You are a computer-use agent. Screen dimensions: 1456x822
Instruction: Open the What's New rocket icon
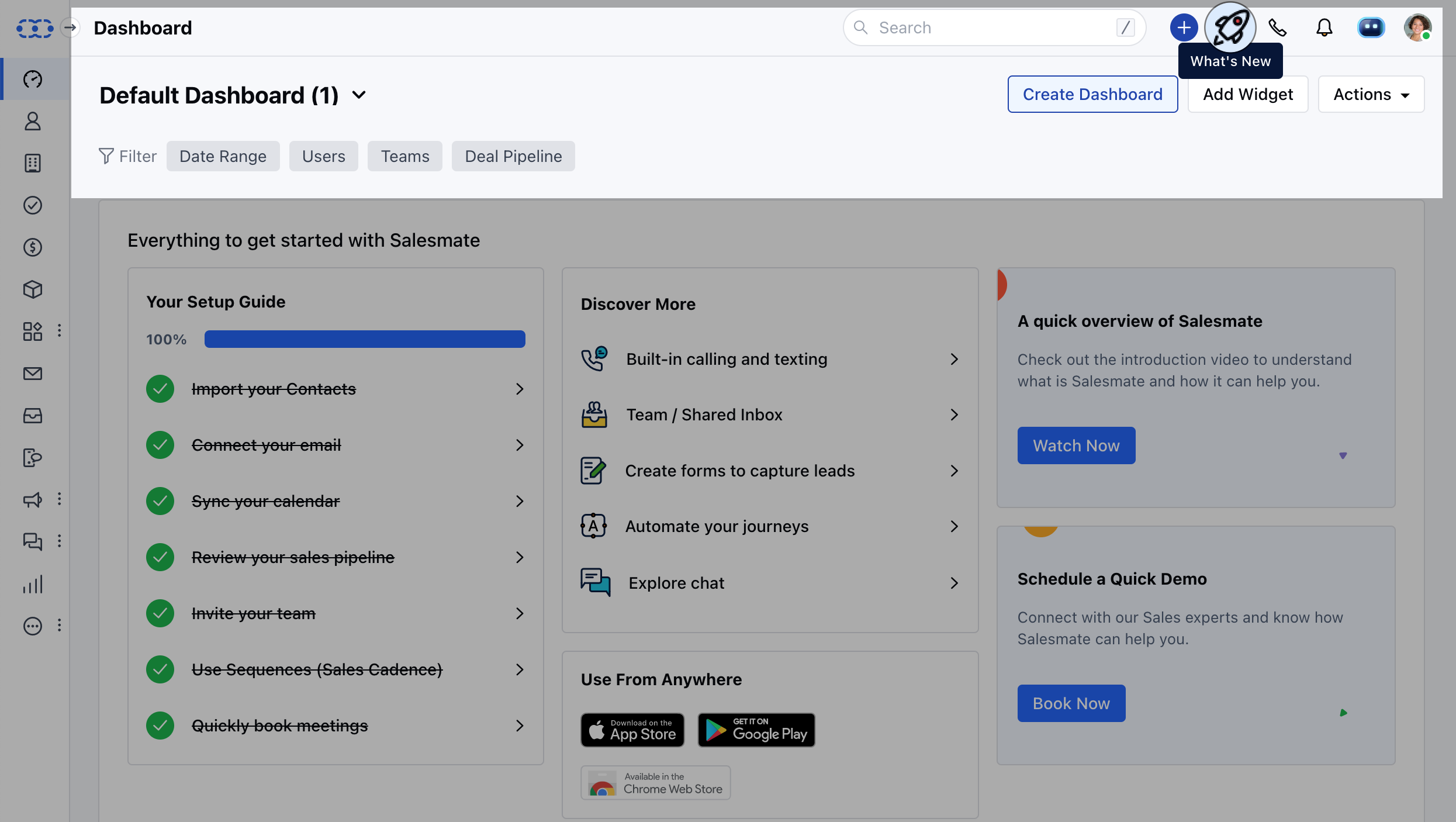pos(1230,27)
